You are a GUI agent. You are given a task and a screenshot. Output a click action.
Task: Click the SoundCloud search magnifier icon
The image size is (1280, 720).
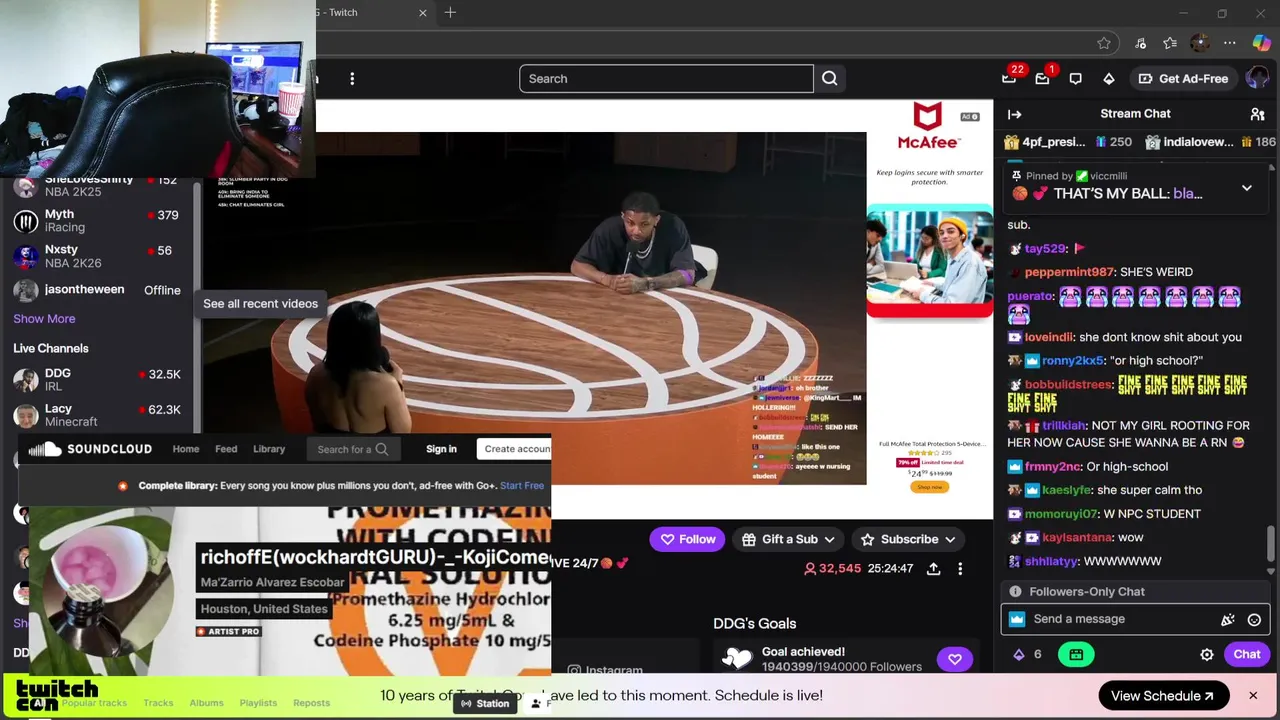(x=381, y=449)
